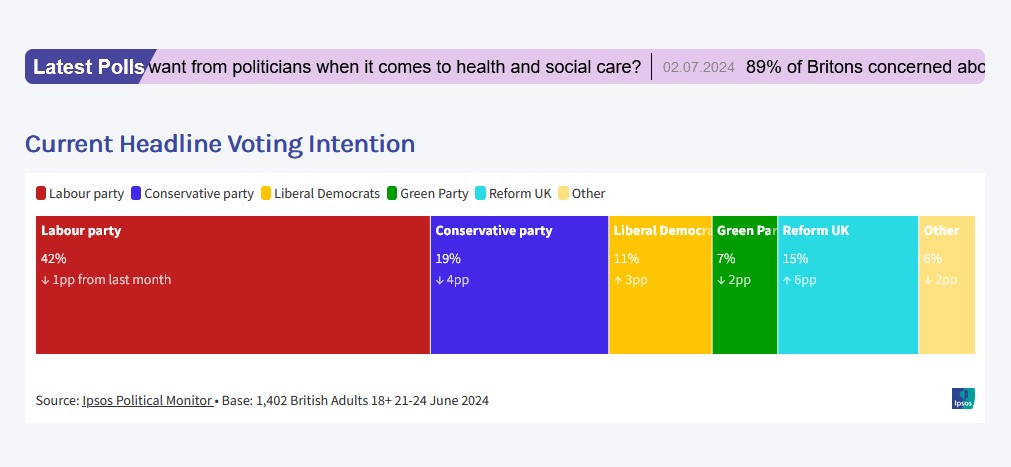
Task: Click the 02.07.2024 ticker date
Action: (x=698, y=68)
